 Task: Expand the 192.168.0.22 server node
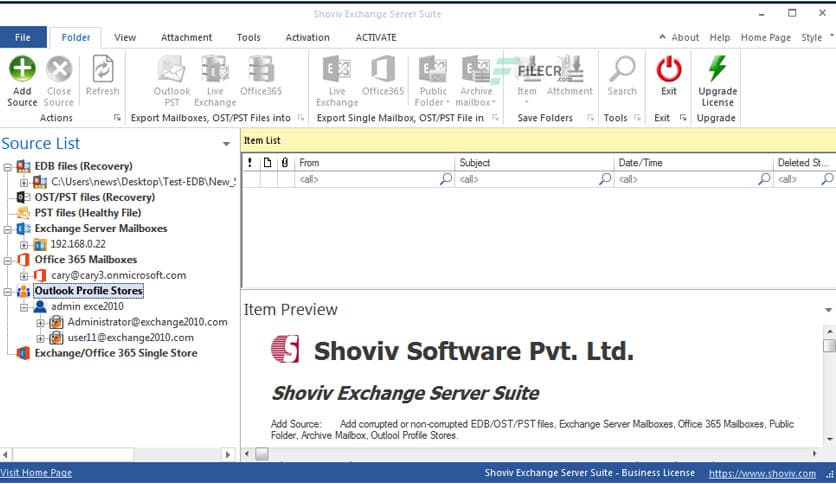[24, 245]
